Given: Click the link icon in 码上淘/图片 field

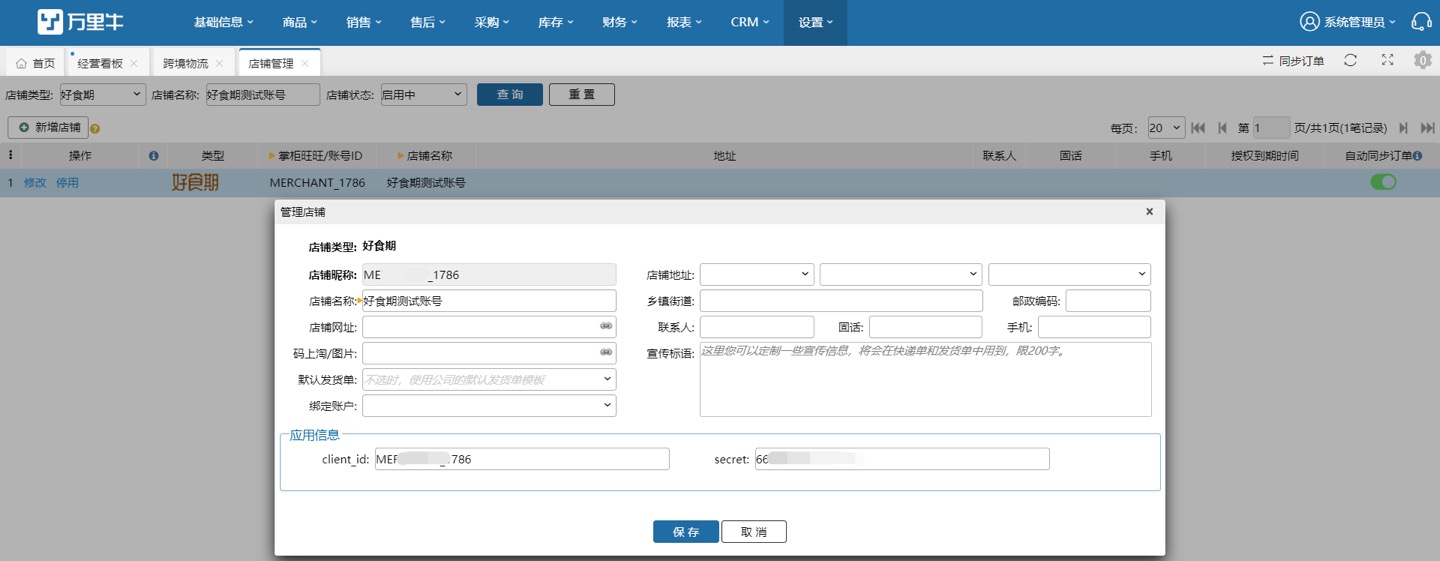Looking at the screenshot, I should [606, 352].
